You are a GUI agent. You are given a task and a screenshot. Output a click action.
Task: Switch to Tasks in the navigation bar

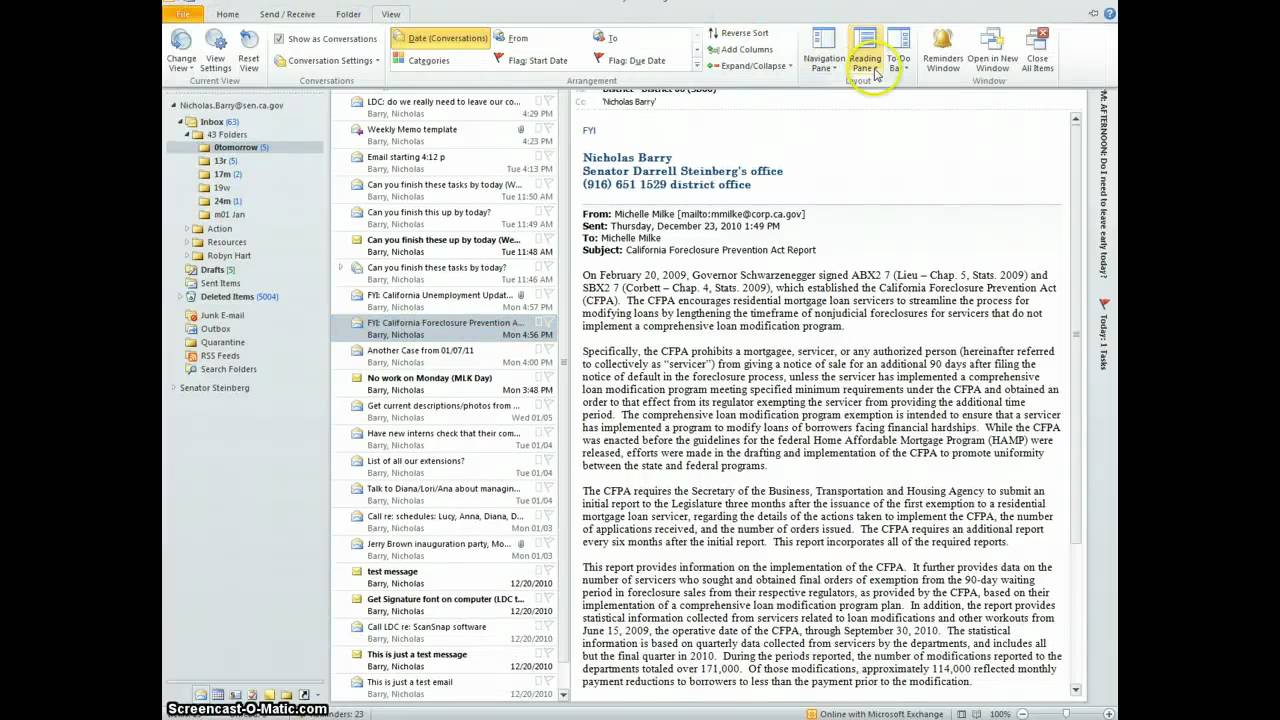click(252, 694)
